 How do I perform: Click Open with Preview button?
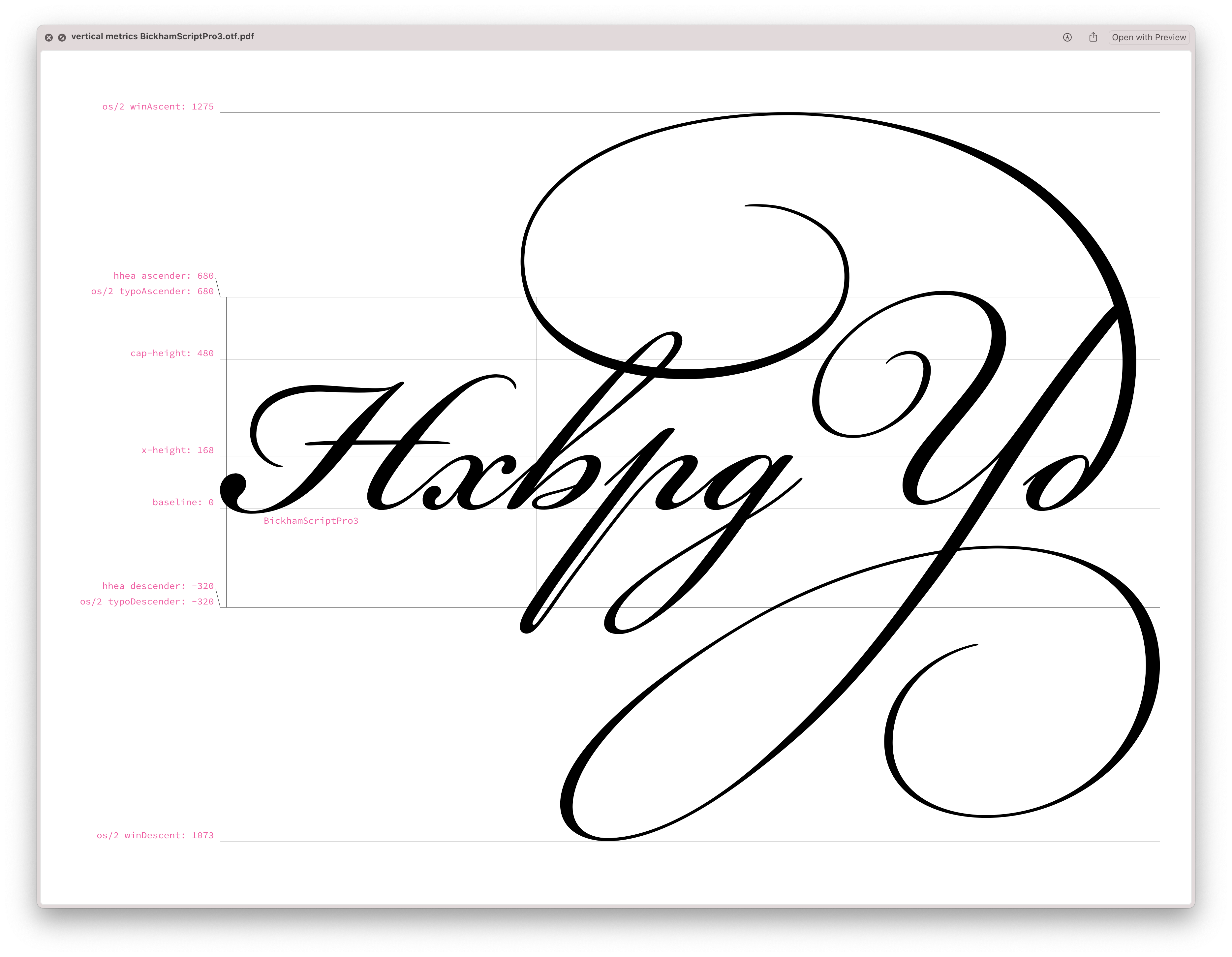tap(1149, 37)
